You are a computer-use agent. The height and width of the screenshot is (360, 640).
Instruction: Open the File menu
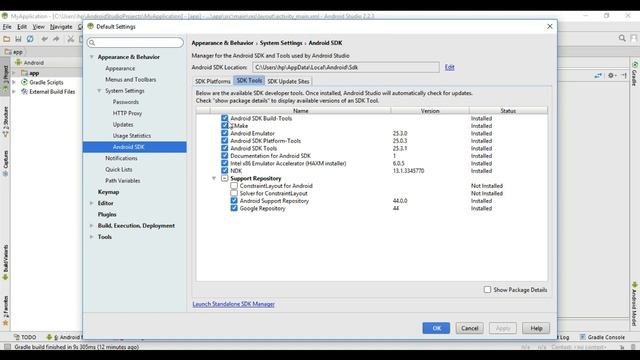tap(7, 27)
